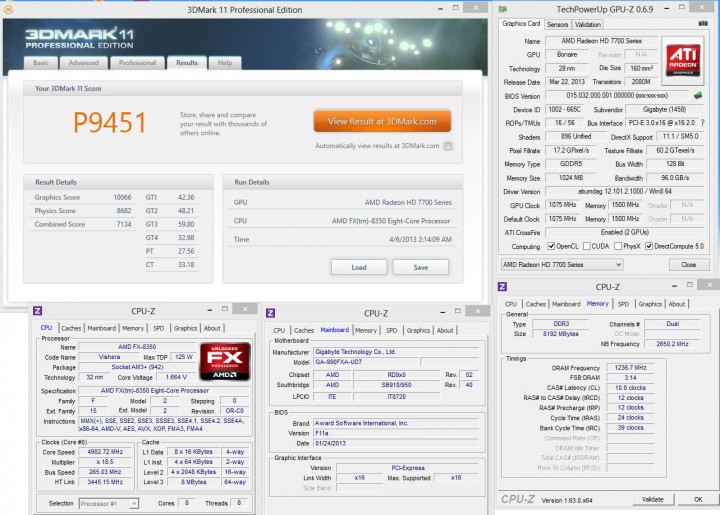Click the Combined Score value 7134
Viewport: 720px width, 515px height.
click(124, 224)
